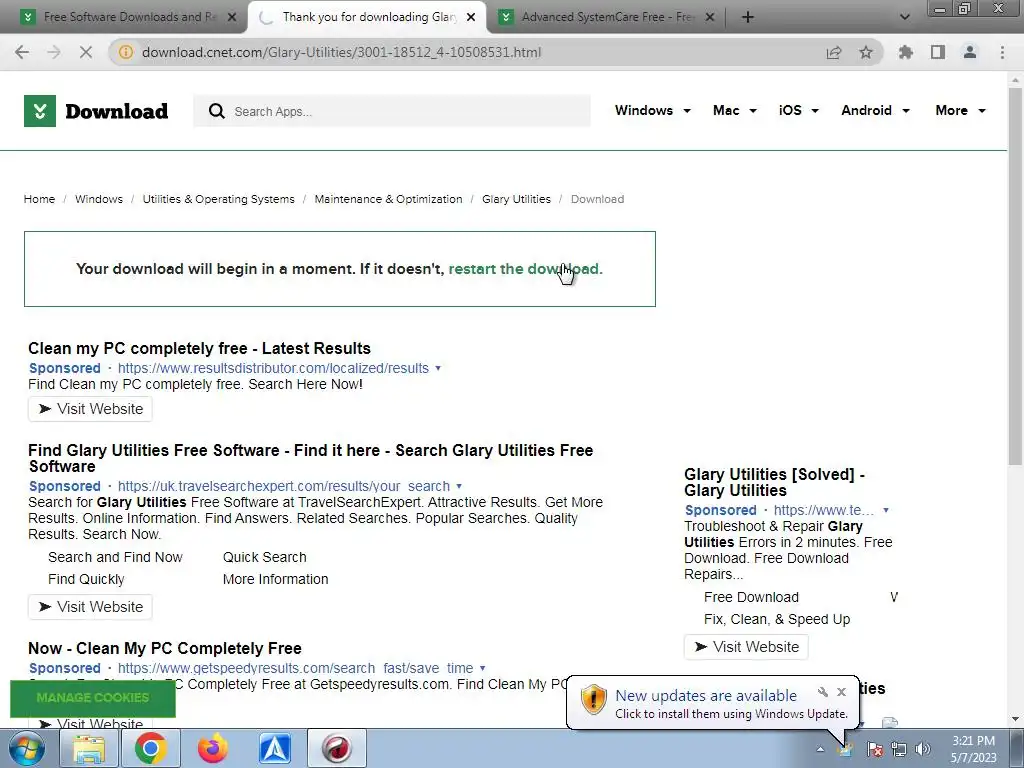Open the Fix, Clean, & Speed Up sublink

[776, 619]
